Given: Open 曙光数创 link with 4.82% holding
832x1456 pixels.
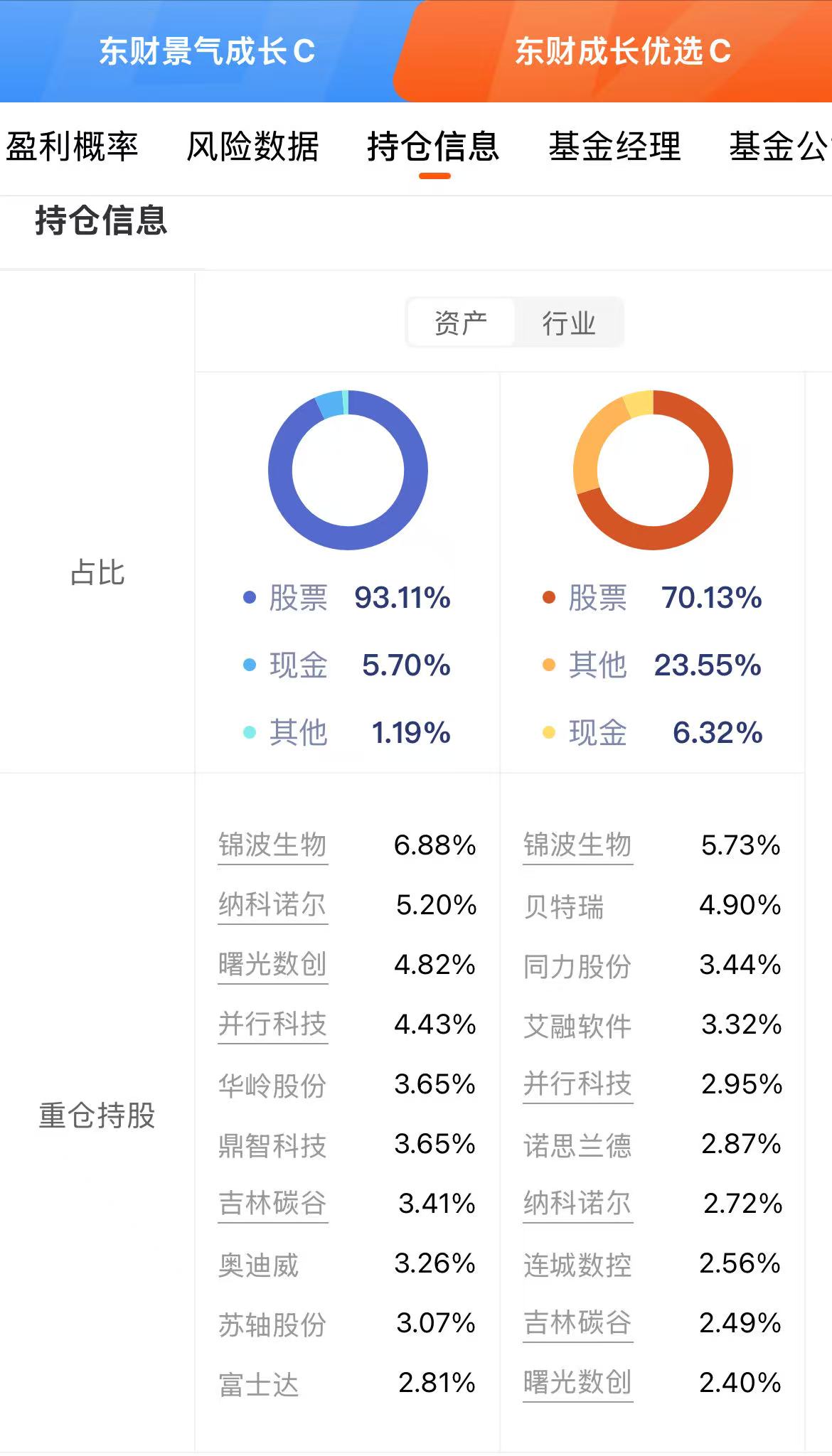Looking at the screenshot, I should click(272, 965).
